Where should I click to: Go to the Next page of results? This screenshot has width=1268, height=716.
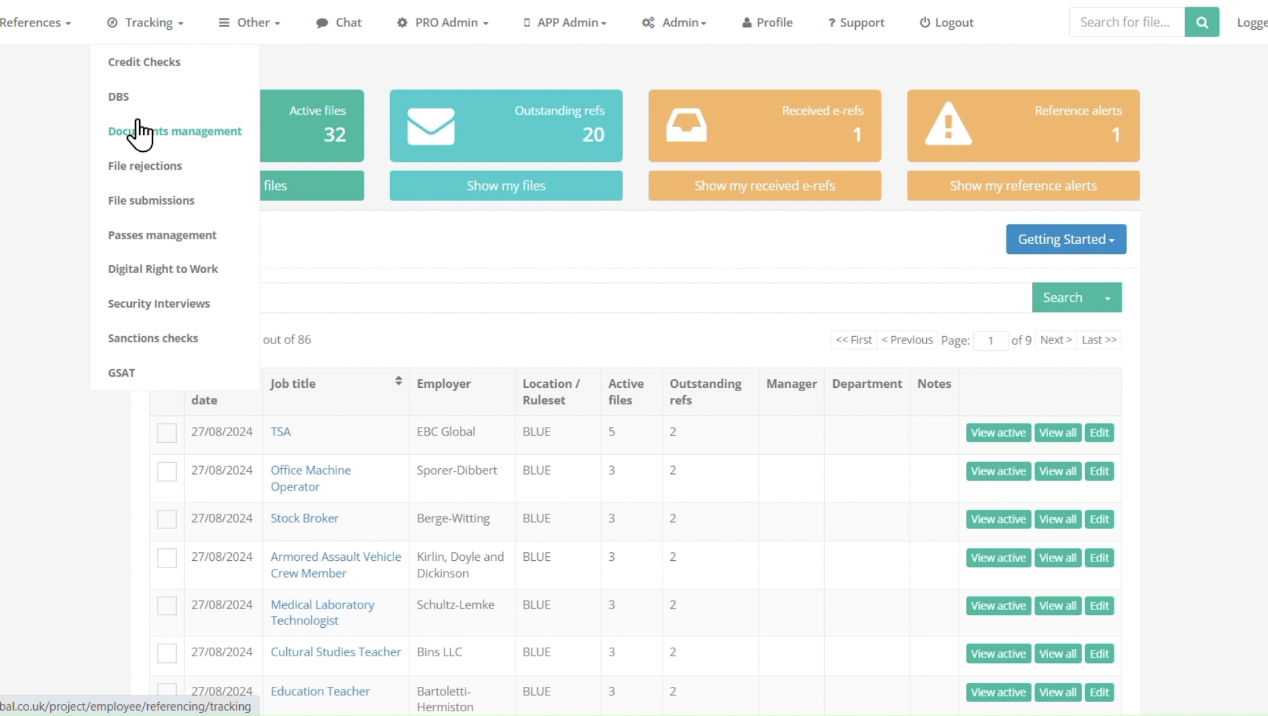click(x=1055, y=340)
